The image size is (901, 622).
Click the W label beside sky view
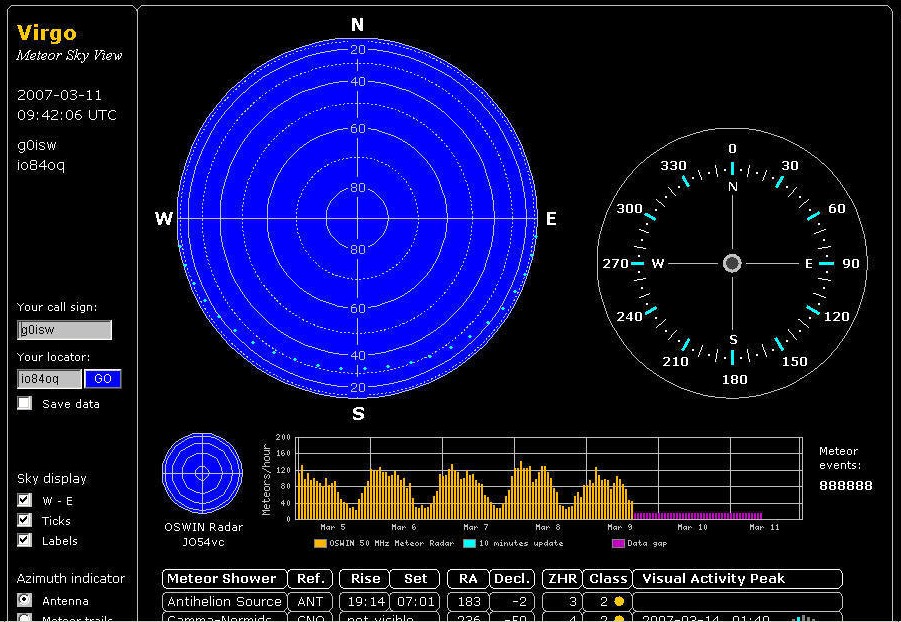click(164, 218)
